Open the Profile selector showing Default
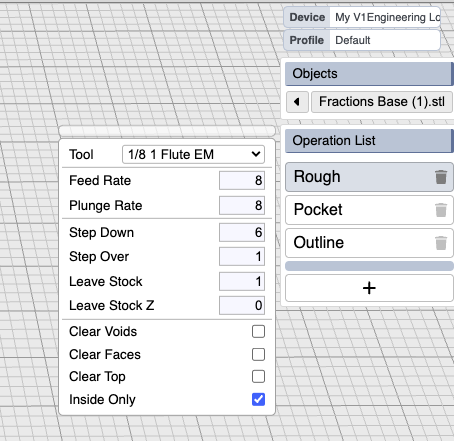 [385, 40]
